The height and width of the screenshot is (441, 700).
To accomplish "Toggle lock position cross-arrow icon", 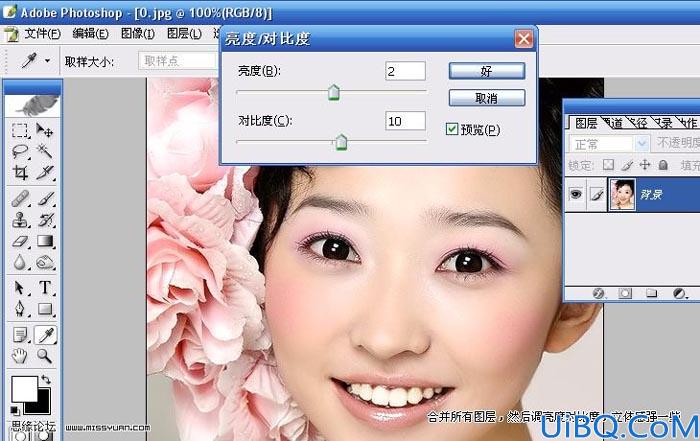I will [645, 165].
